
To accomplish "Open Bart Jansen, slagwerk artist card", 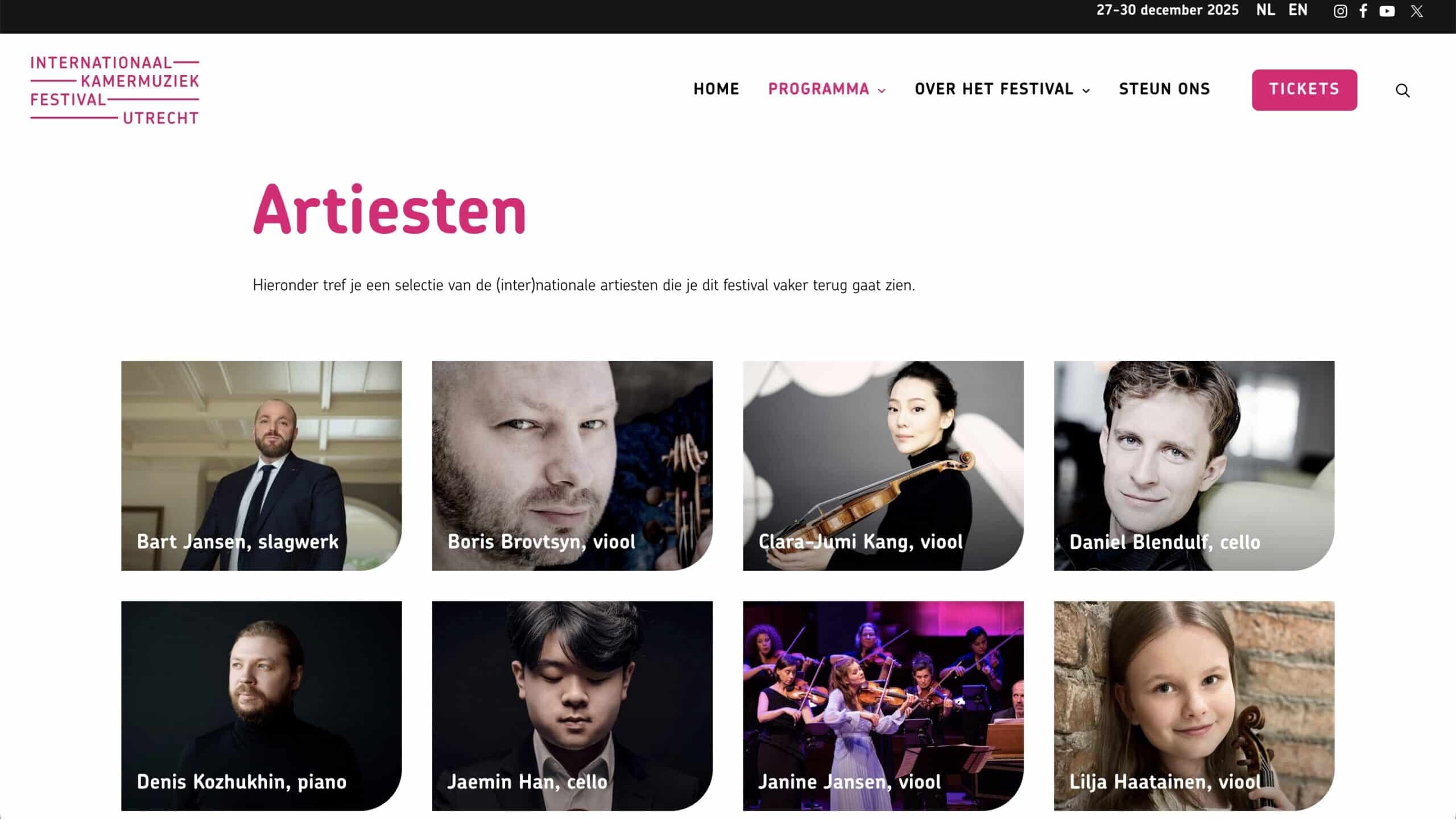I will tap(261, 465).
